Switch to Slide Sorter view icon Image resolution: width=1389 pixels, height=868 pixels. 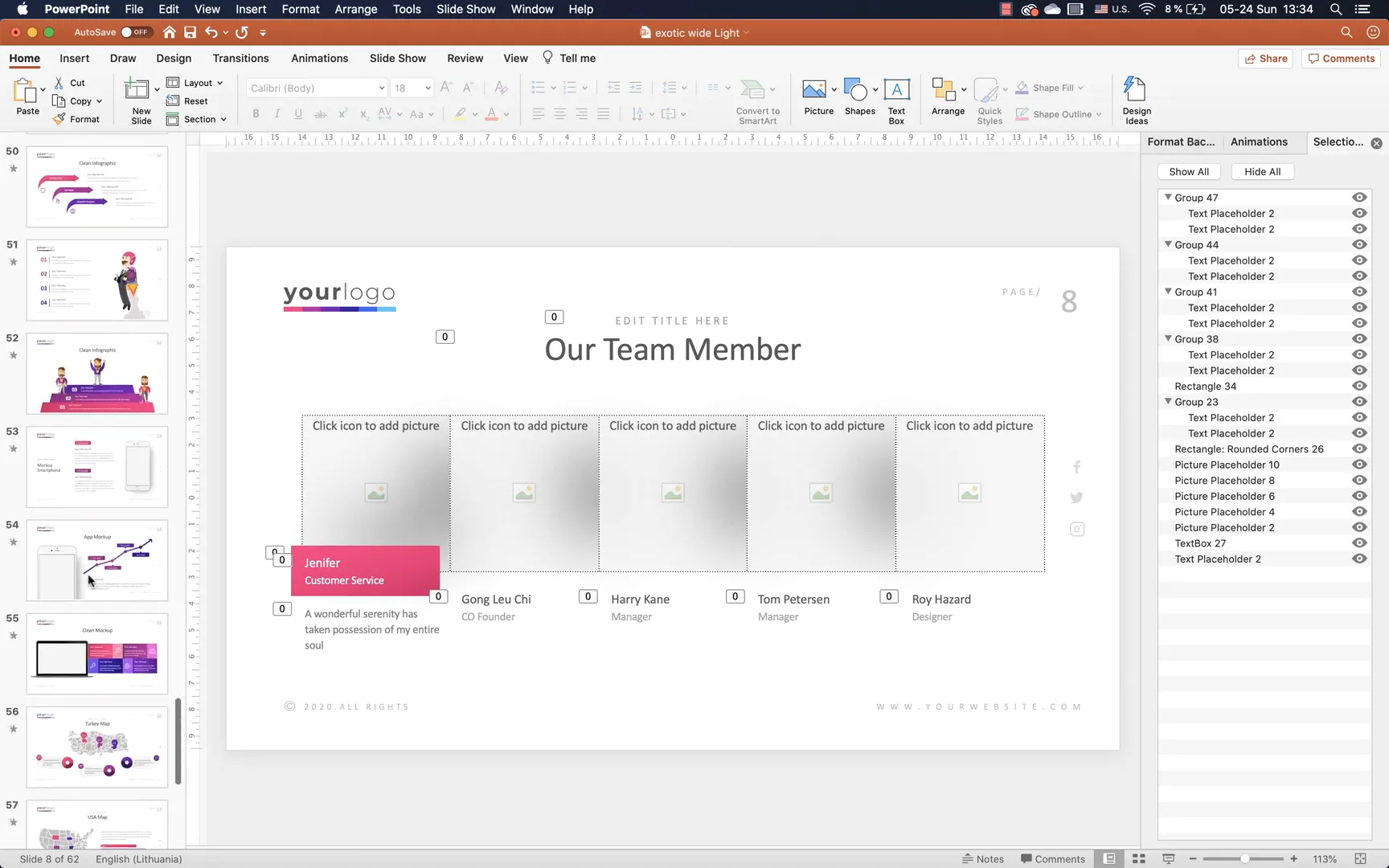[1139, 859]
